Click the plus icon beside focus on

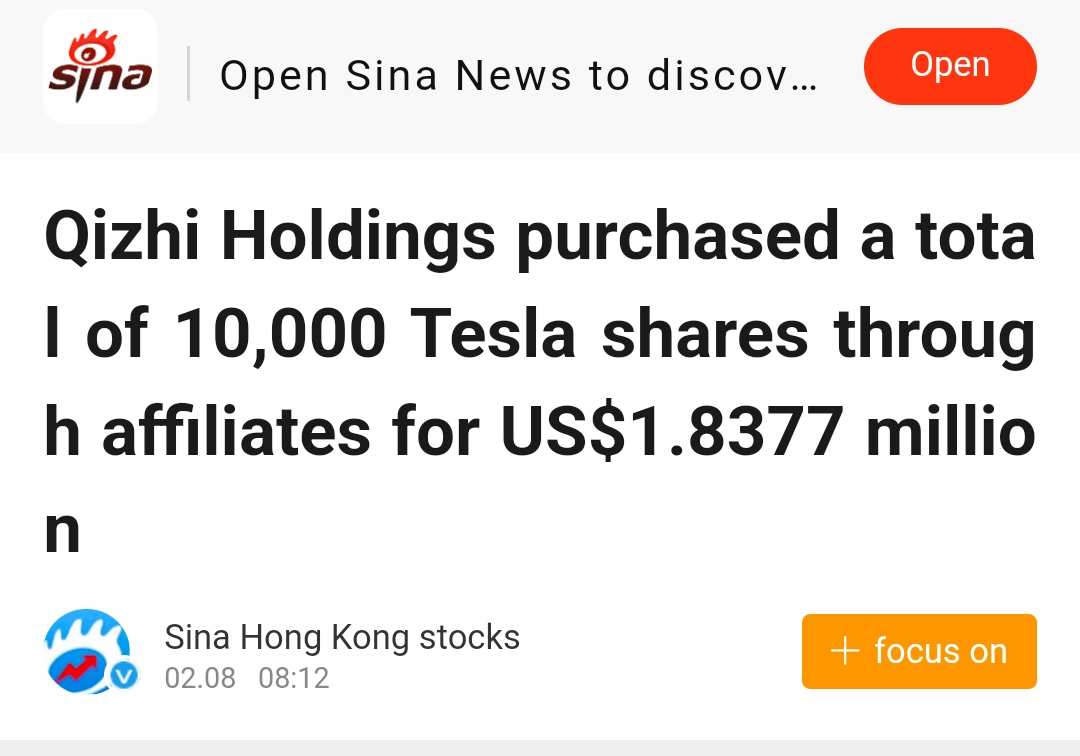845,651
